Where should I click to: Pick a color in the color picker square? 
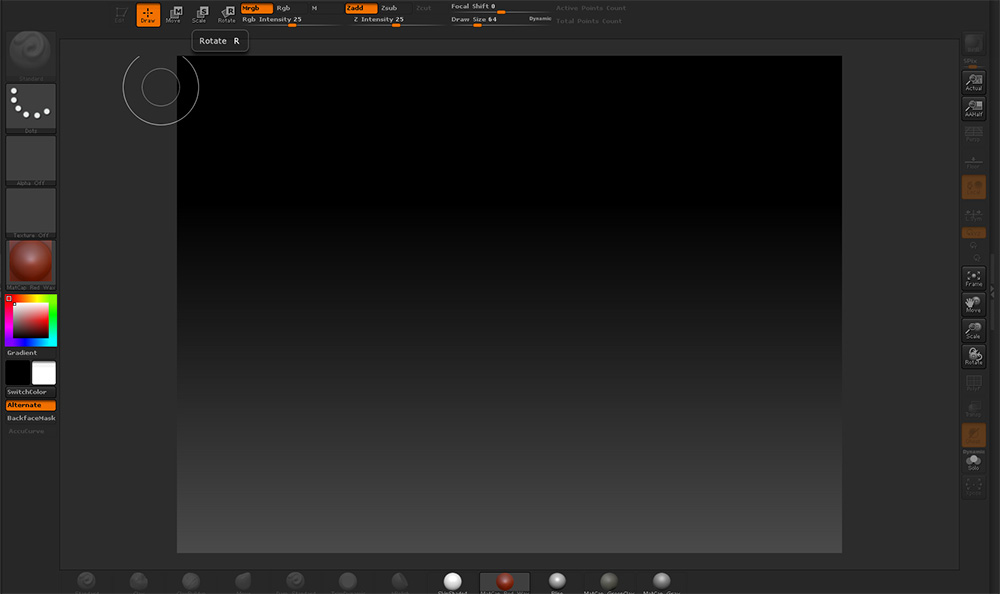(31, 320)
